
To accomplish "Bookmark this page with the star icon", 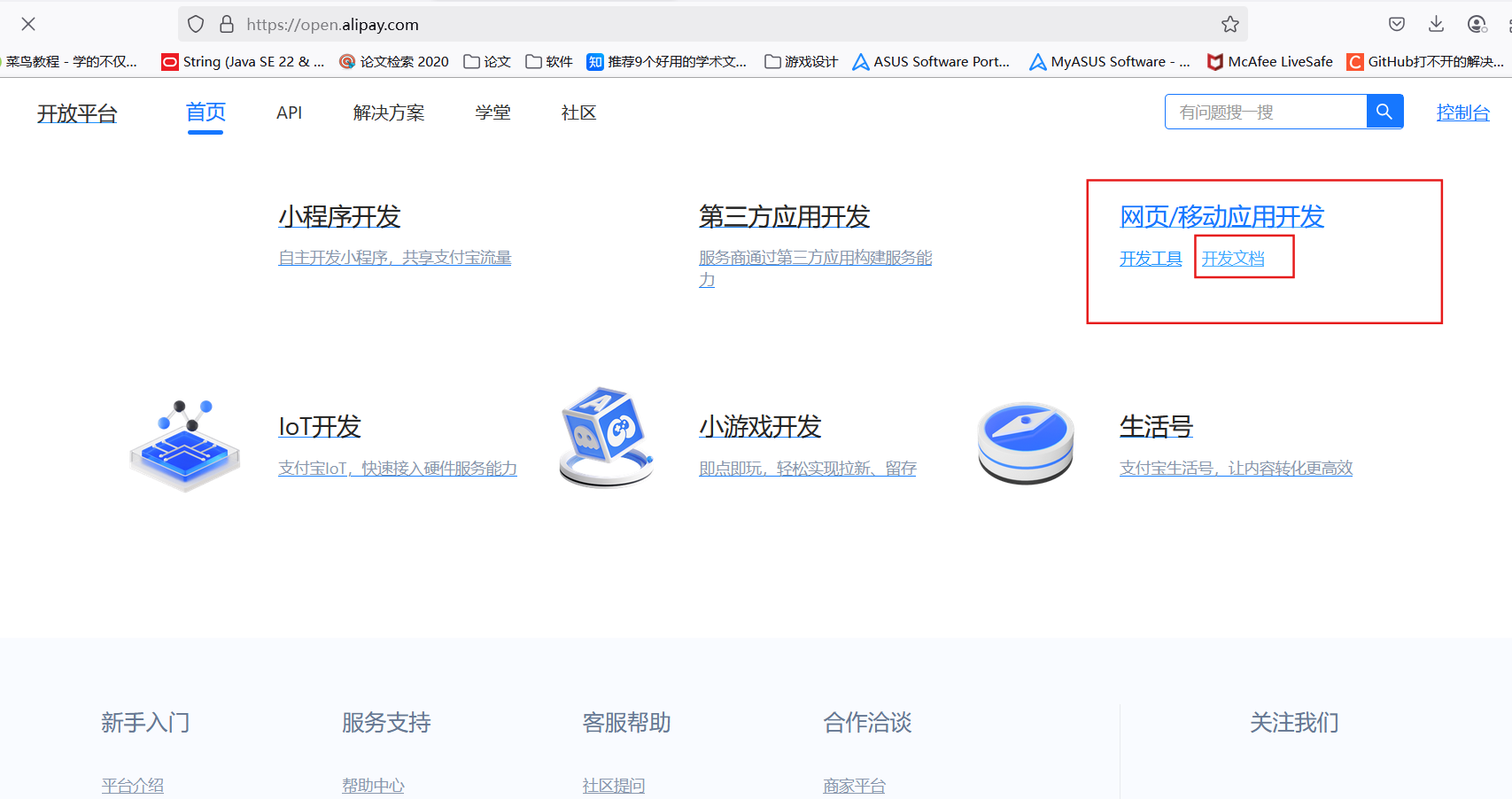I will pyautogui.click(x=1230, y=24).
